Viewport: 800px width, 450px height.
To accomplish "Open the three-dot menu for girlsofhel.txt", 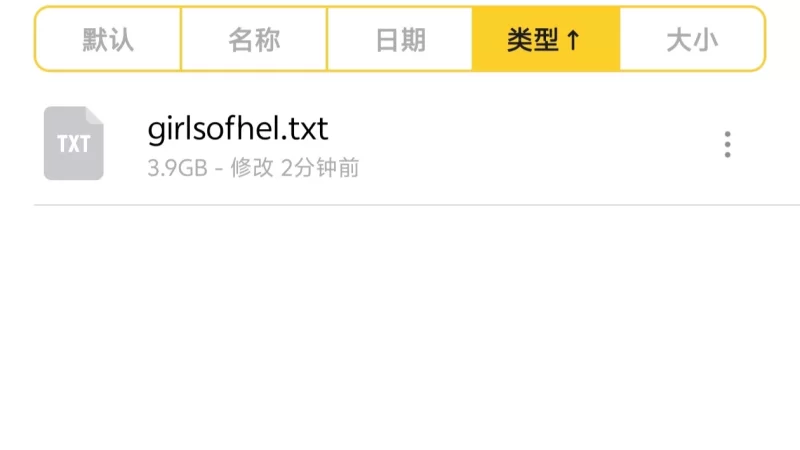I will click(727, 144).
